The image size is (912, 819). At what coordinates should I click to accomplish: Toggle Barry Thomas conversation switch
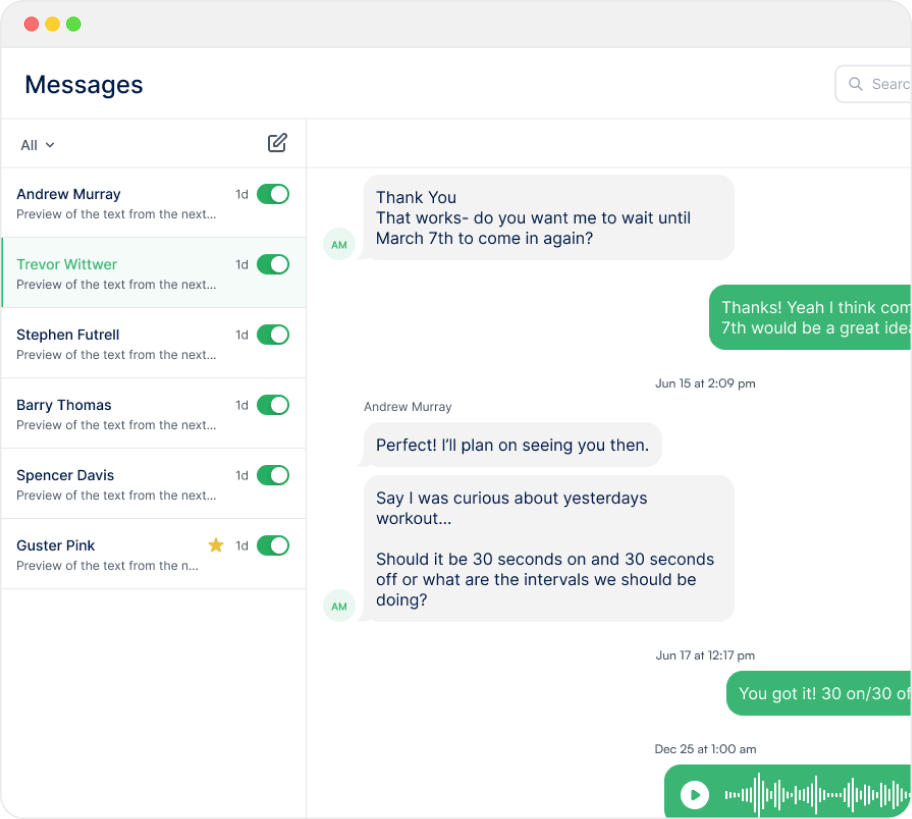pyautogui.click(x=273, y=405)
